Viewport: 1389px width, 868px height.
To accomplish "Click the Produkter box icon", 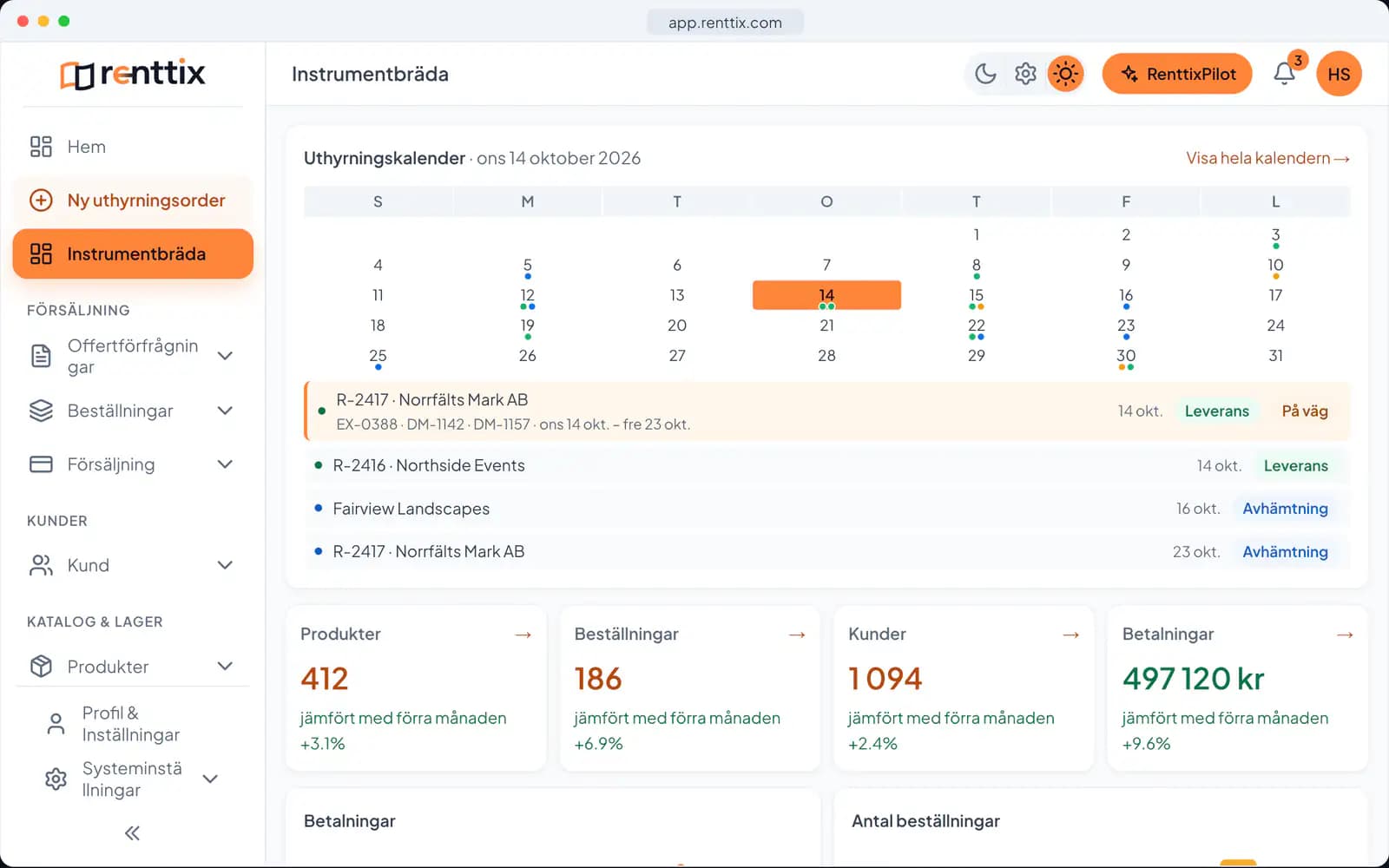I will pos(41,667).
